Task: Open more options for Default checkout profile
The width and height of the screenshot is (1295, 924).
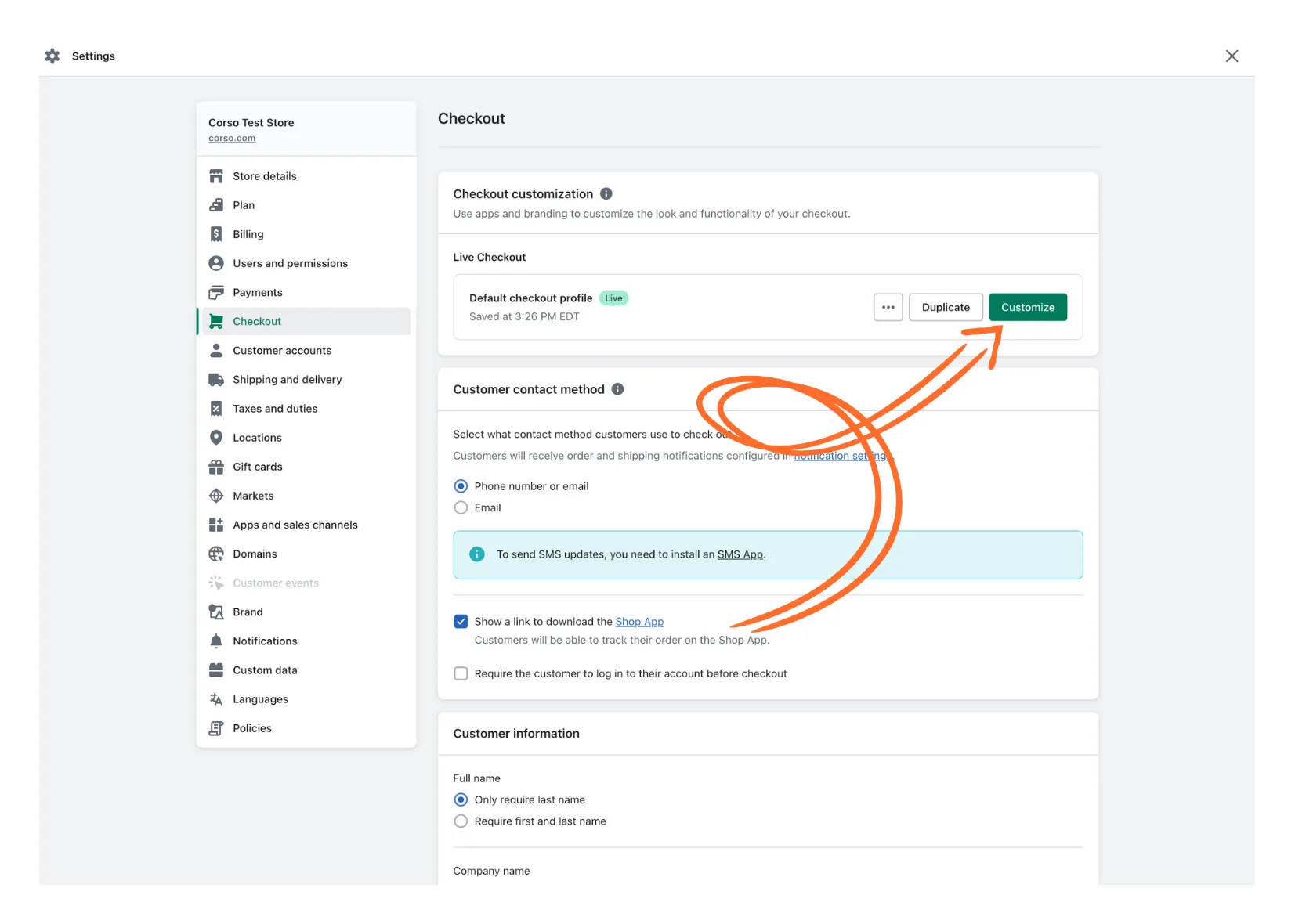Action: coord(888,307)
